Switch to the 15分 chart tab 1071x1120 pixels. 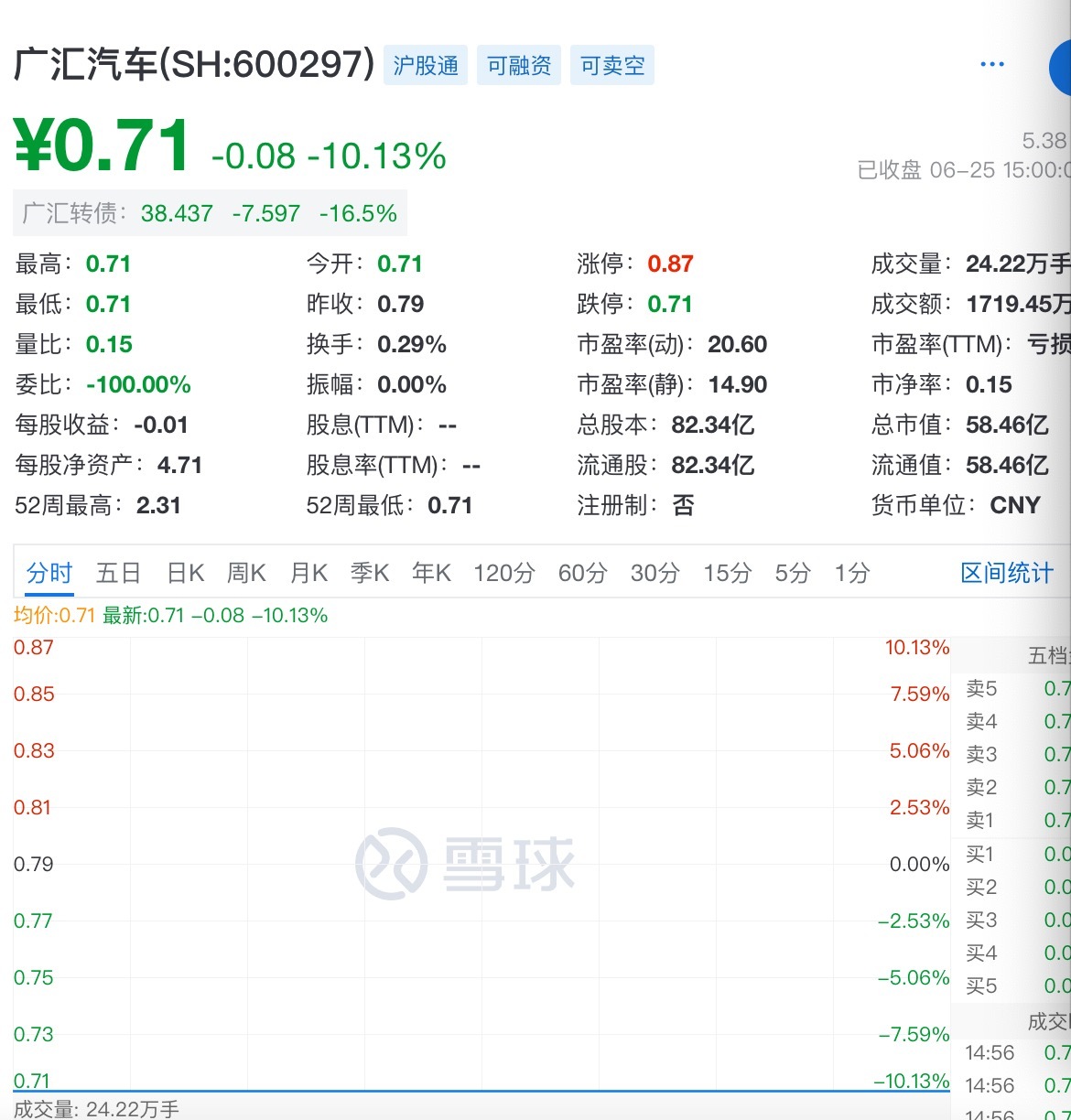(728, 574)
